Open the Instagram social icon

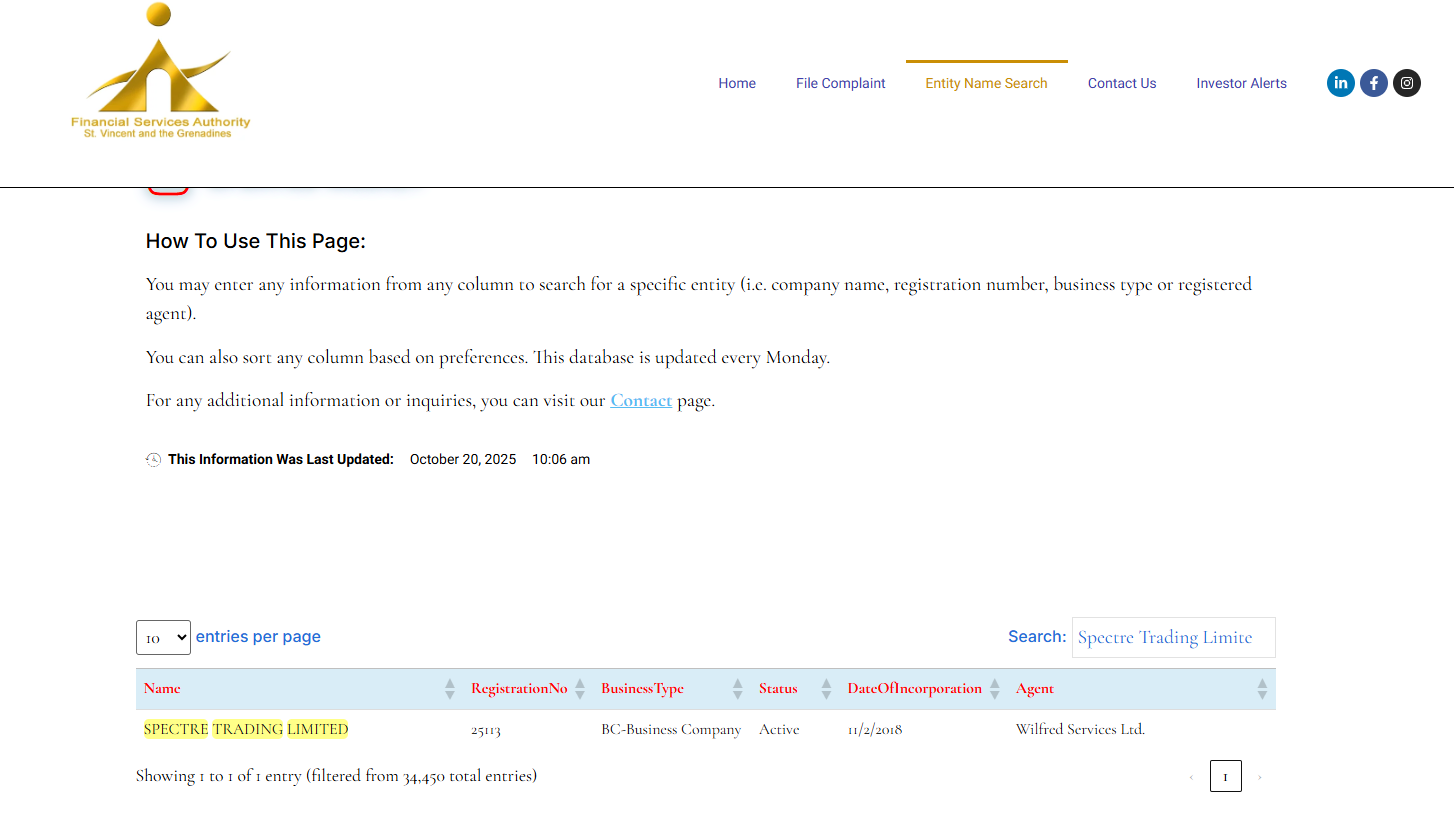click(1406, 83)
